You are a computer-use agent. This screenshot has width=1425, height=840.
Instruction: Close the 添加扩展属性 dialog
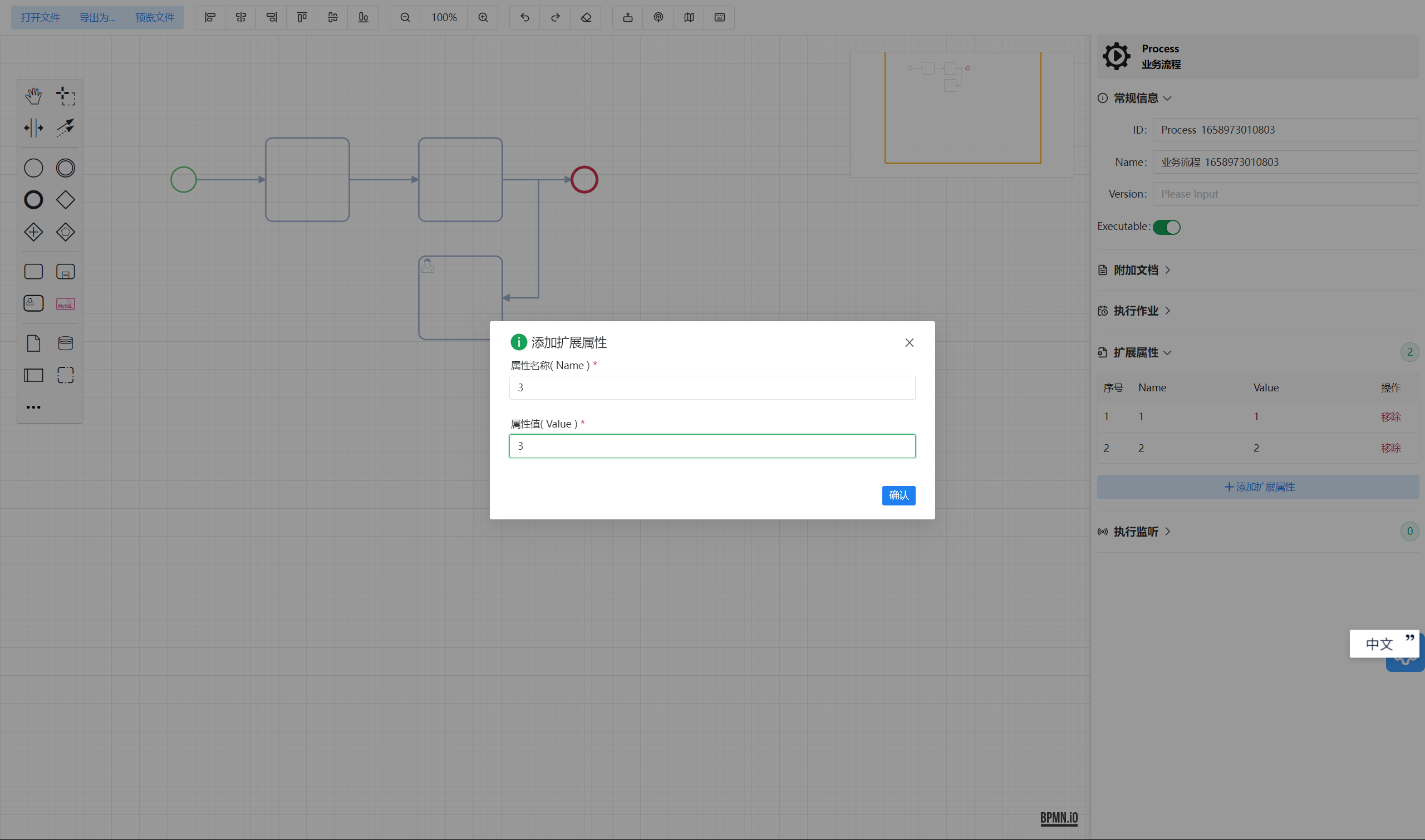click(910, 342)
